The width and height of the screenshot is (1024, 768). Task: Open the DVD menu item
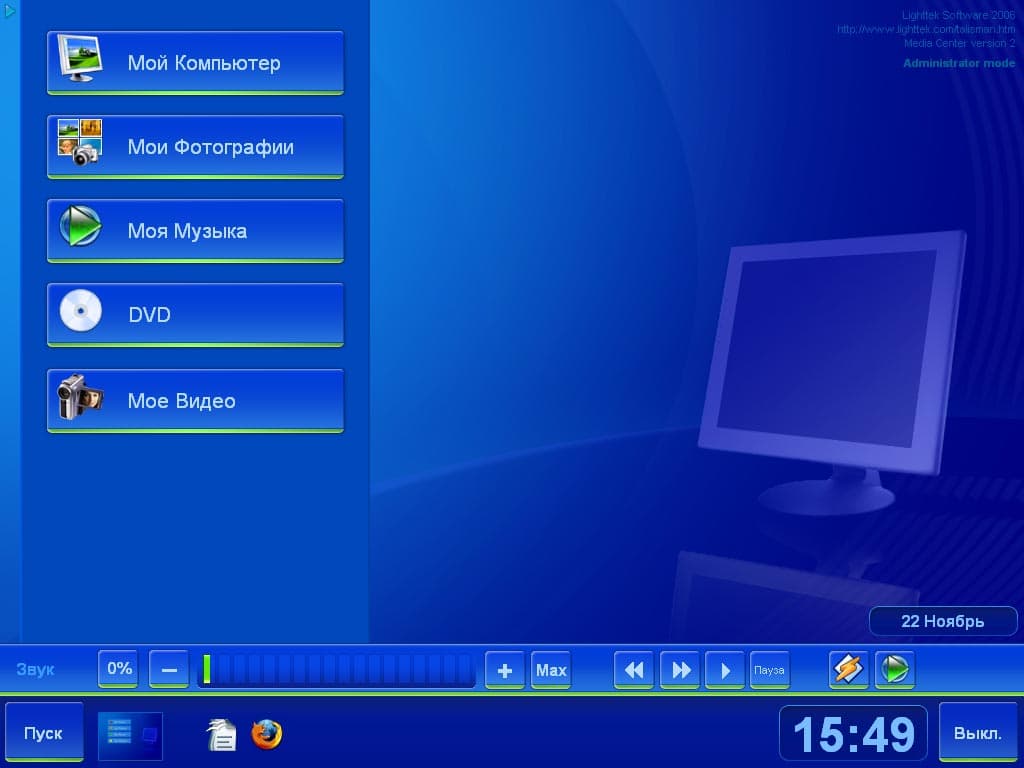(195, 315)
